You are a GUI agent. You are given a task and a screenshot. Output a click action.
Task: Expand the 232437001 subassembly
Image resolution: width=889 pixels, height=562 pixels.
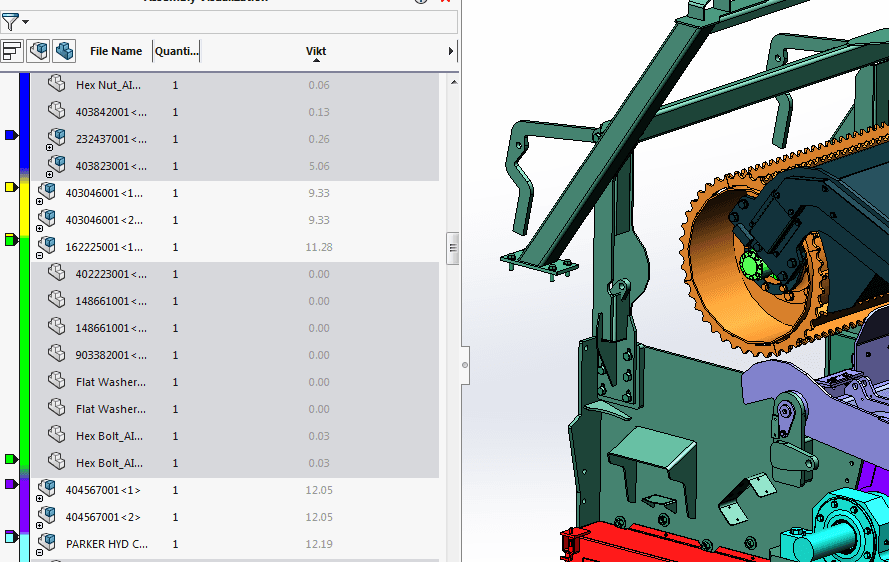(x=50, y=146)
